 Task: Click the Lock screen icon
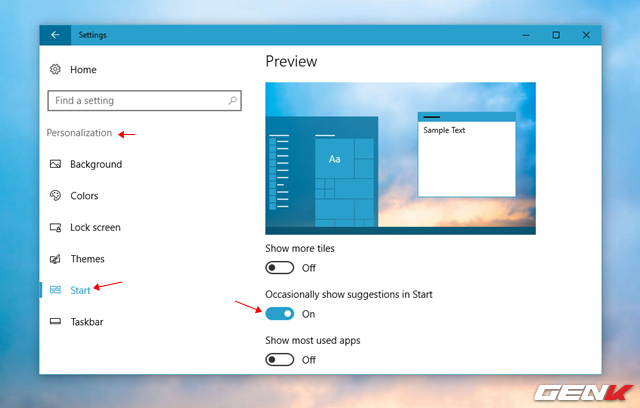click(x=55, y=227)
